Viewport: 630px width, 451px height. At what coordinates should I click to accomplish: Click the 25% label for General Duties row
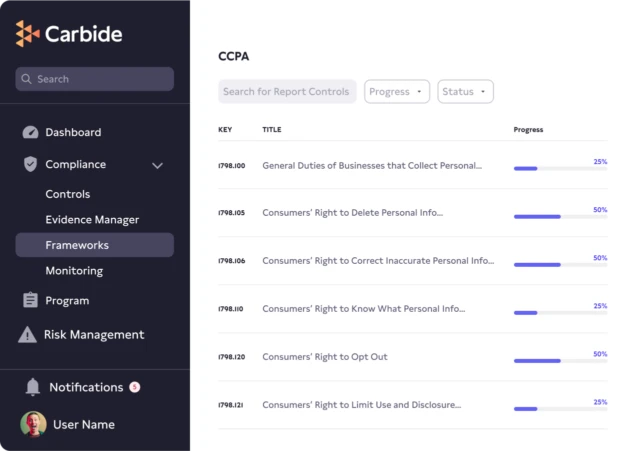click(x=600, y=162)
